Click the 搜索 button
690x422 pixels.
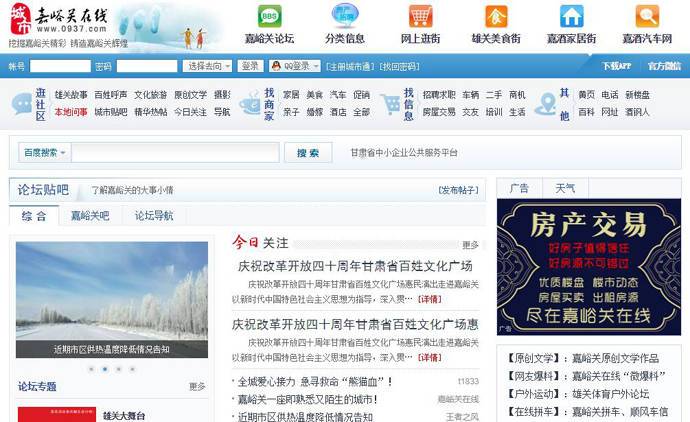[308, 153]
